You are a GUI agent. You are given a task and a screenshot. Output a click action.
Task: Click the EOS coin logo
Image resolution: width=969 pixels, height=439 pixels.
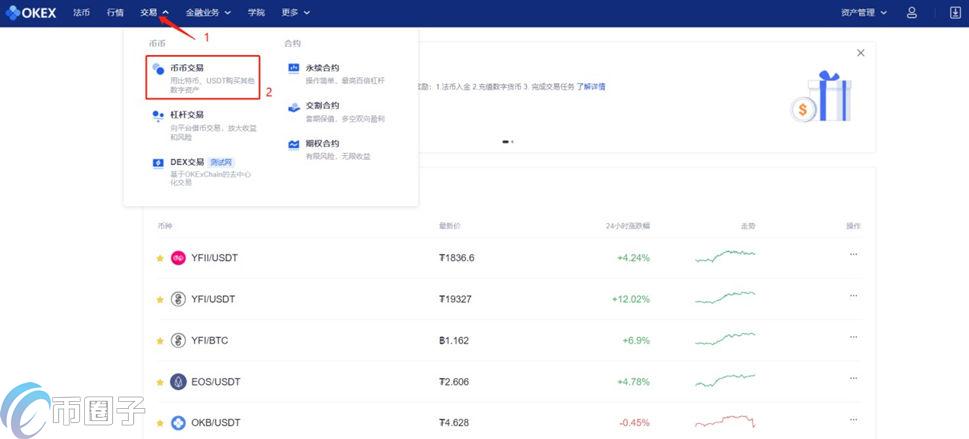tap(178, 382)
